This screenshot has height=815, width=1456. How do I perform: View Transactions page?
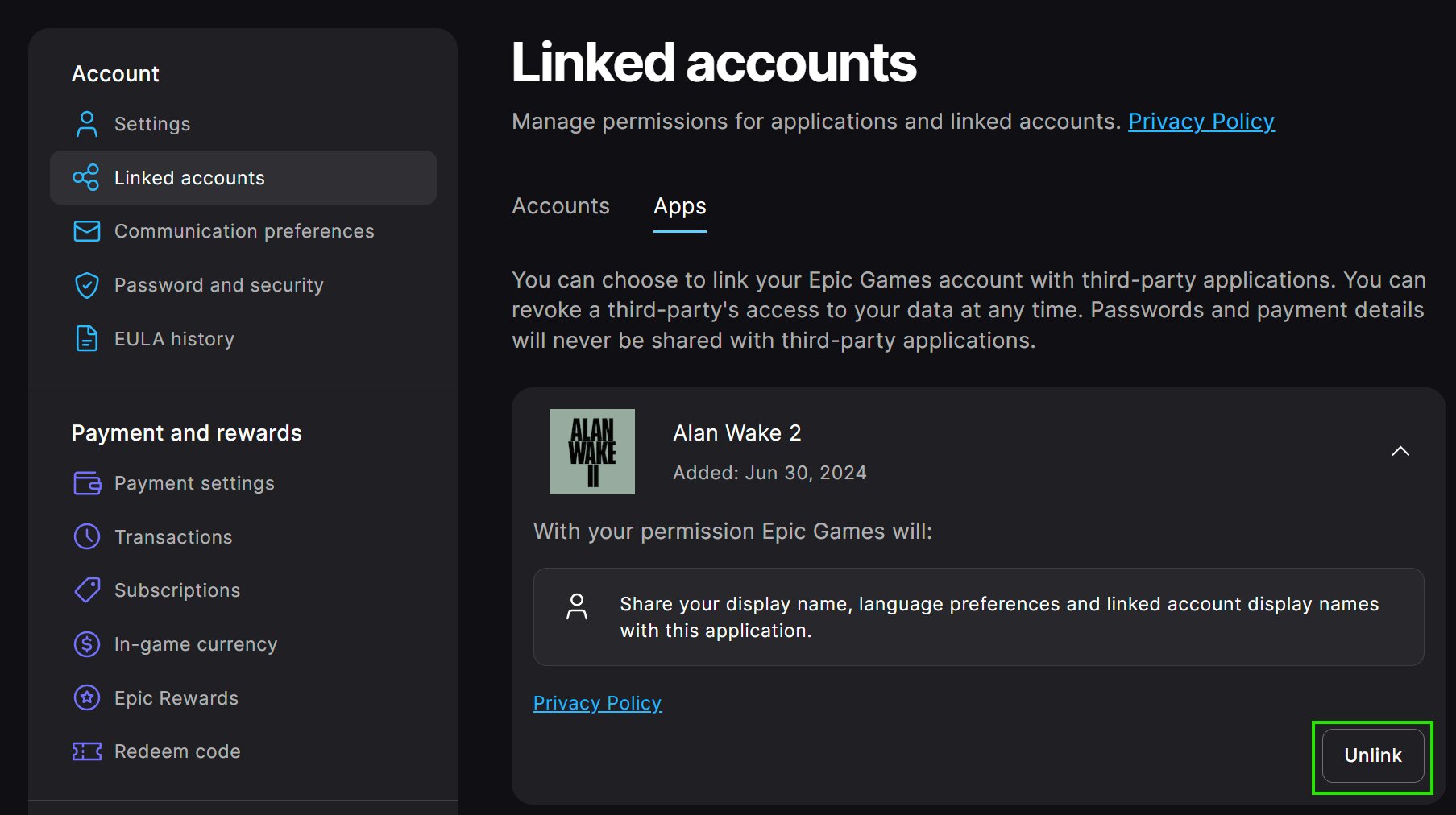click(x=243, y=536)
